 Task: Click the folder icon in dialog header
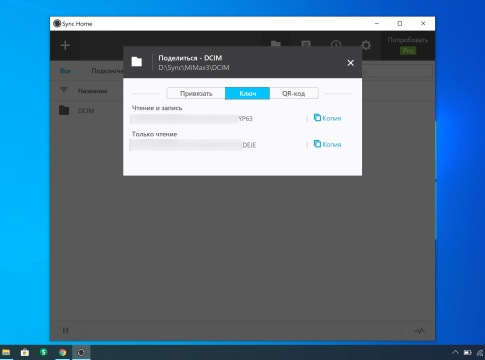[x=137, y=62]
